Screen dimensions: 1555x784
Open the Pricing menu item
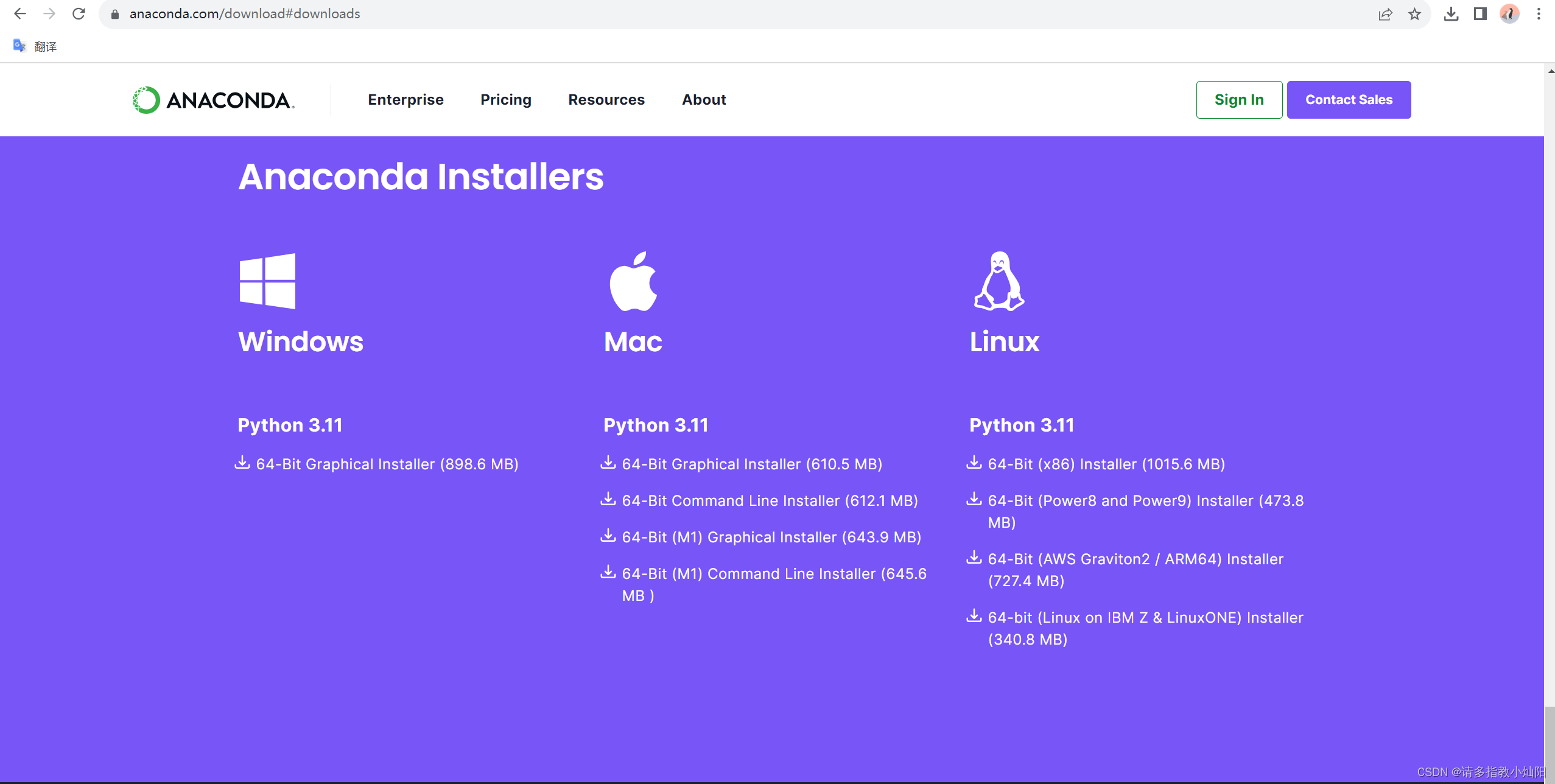pyautogui.click(x=506, y=100)
